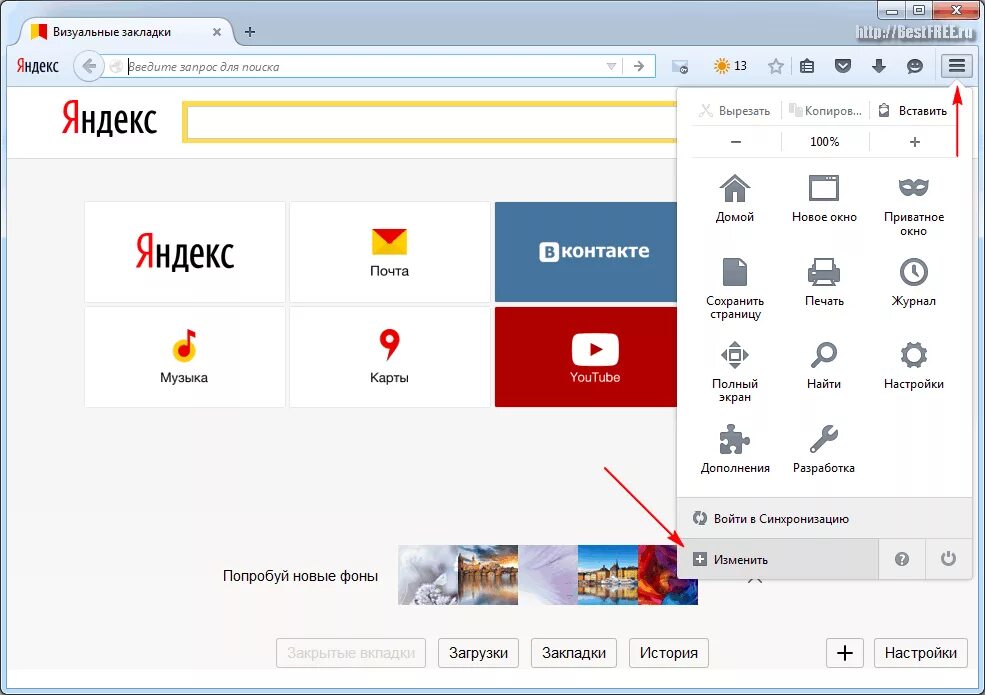
Task: Click the История button
Action: 668,653
